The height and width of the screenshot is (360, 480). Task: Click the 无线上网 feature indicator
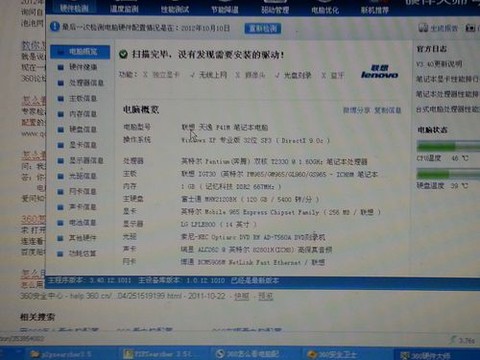(x=209, y=75)
